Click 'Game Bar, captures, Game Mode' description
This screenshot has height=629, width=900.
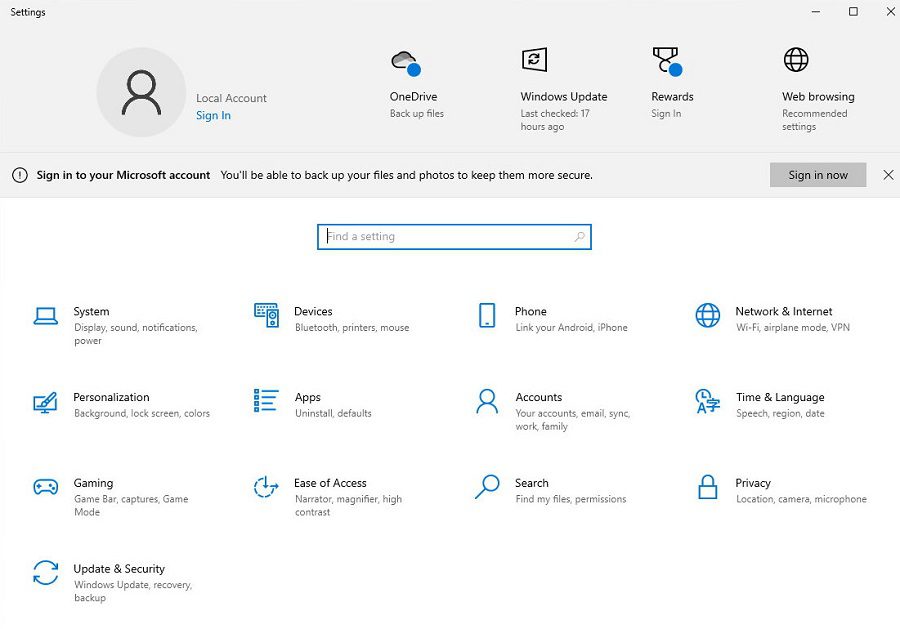pyautogui.click(x=131, y=506)
